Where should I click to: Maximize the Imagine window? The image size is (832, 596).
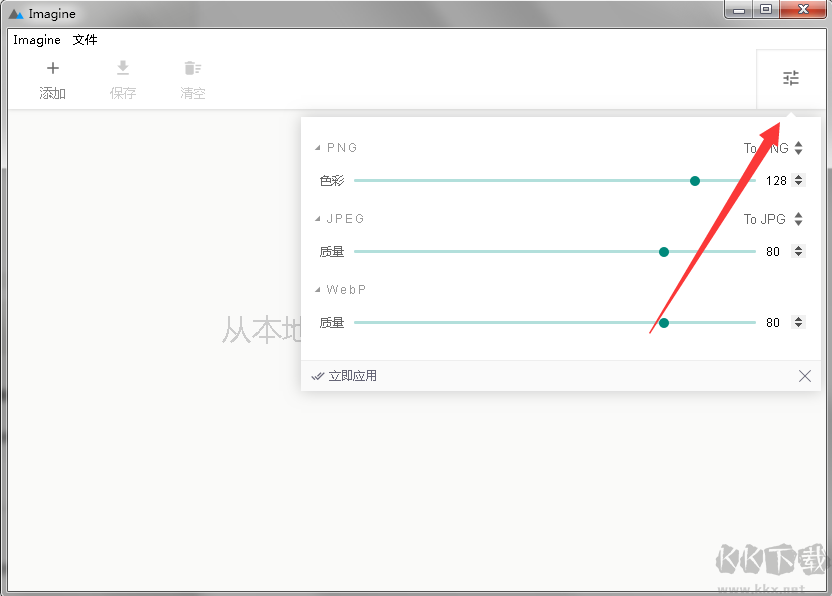(766, 9)
